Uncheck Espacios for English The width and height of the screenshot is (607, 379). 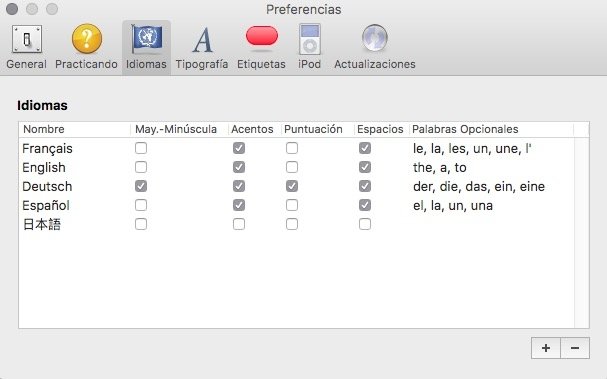(x=365, y=167)
